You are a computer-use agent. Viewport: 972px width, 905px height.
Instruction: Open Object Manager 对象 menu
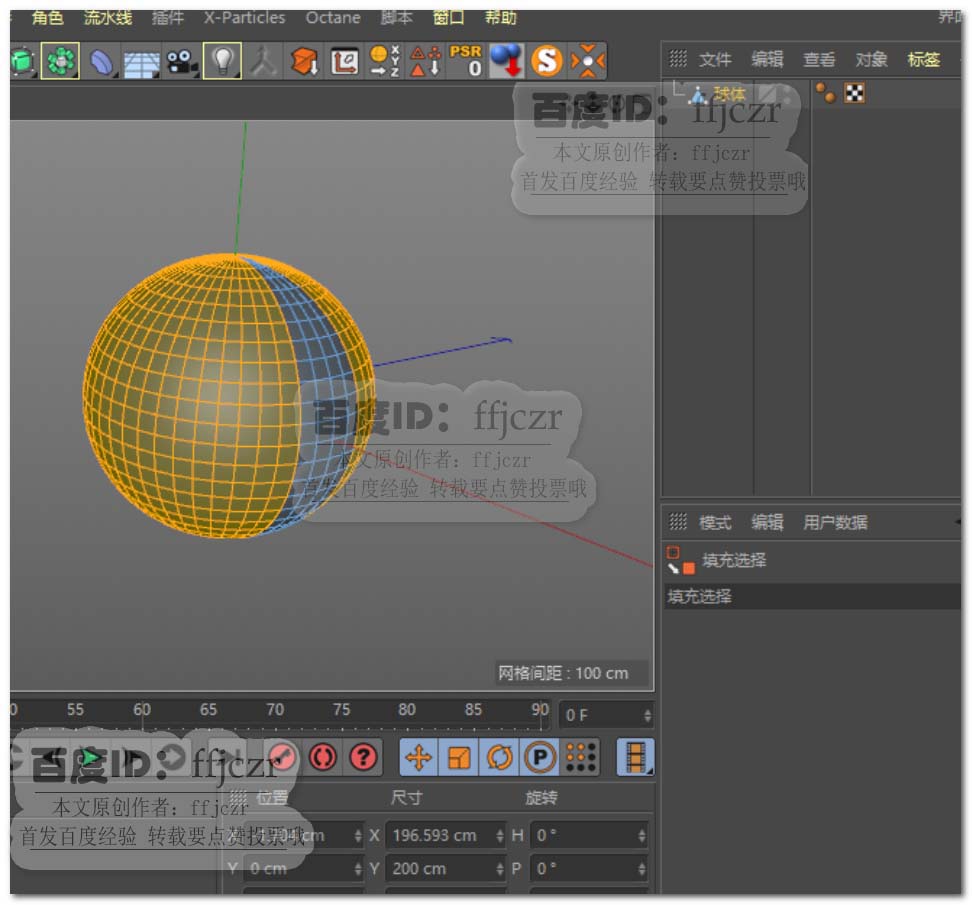click(872, 60)
